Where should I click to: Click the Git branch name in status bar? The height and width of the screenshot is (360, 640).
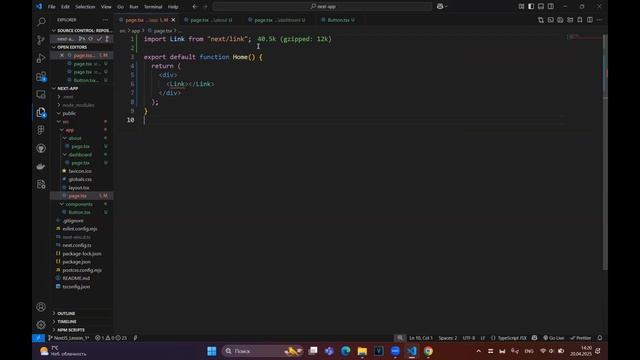click(69, 338)
